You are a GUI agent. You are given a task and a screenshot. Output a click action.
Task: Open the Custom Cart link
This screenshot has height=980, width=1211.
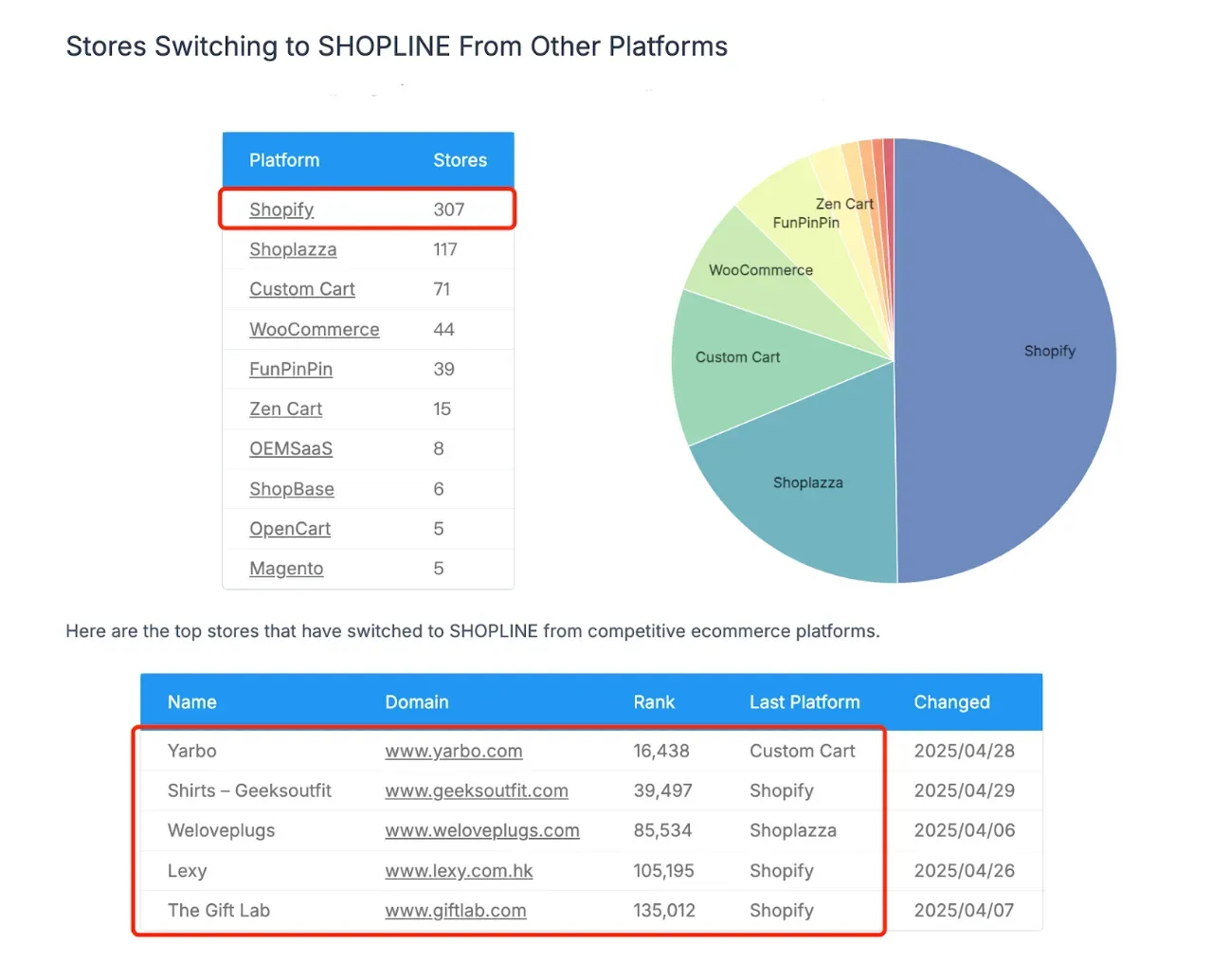tap(301, 289)
